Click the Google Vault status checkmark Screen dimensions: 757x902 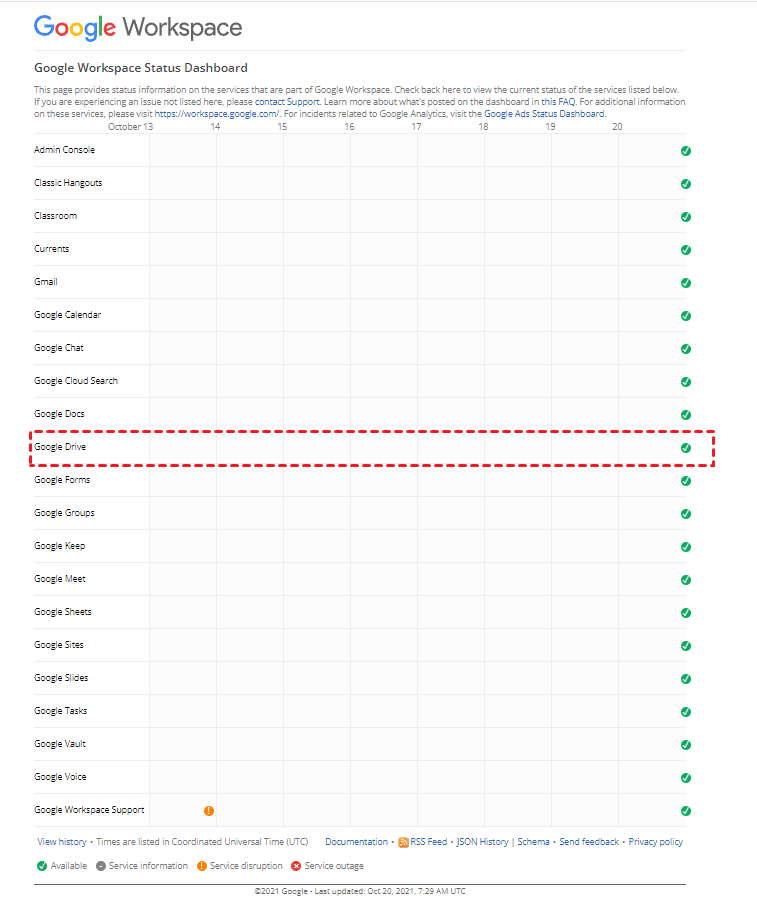tap(686, 744)
